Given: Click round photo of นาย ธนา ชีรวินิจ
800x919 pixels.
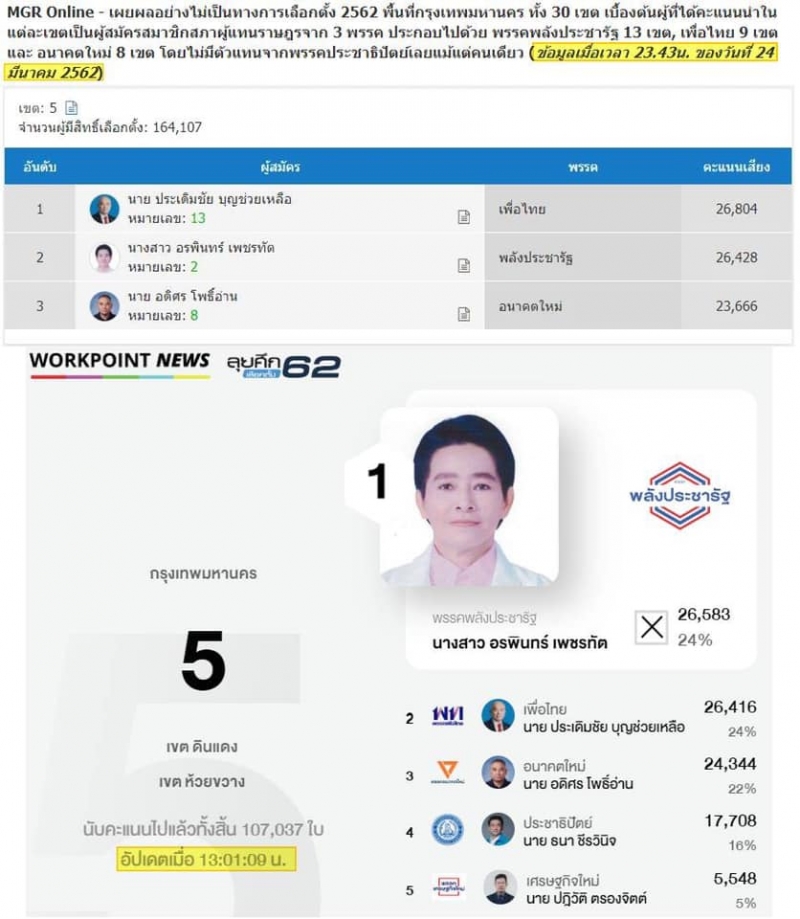Looking at the screenshot, I should (498, 829).
